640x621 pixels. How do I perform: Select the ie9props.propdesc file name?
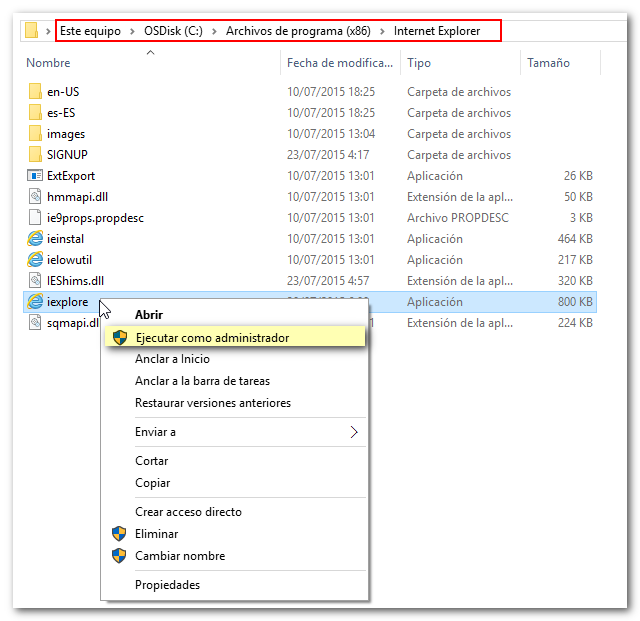coord(95,218)
